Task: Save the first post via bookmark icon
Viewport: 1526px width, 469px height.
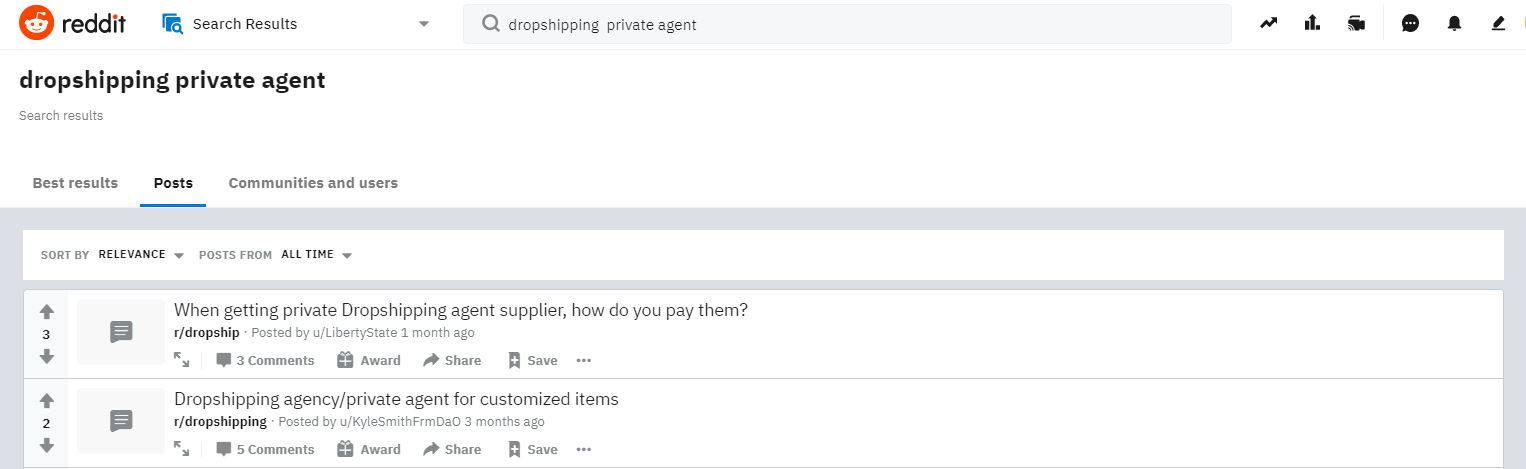Action: pos(532,360)
